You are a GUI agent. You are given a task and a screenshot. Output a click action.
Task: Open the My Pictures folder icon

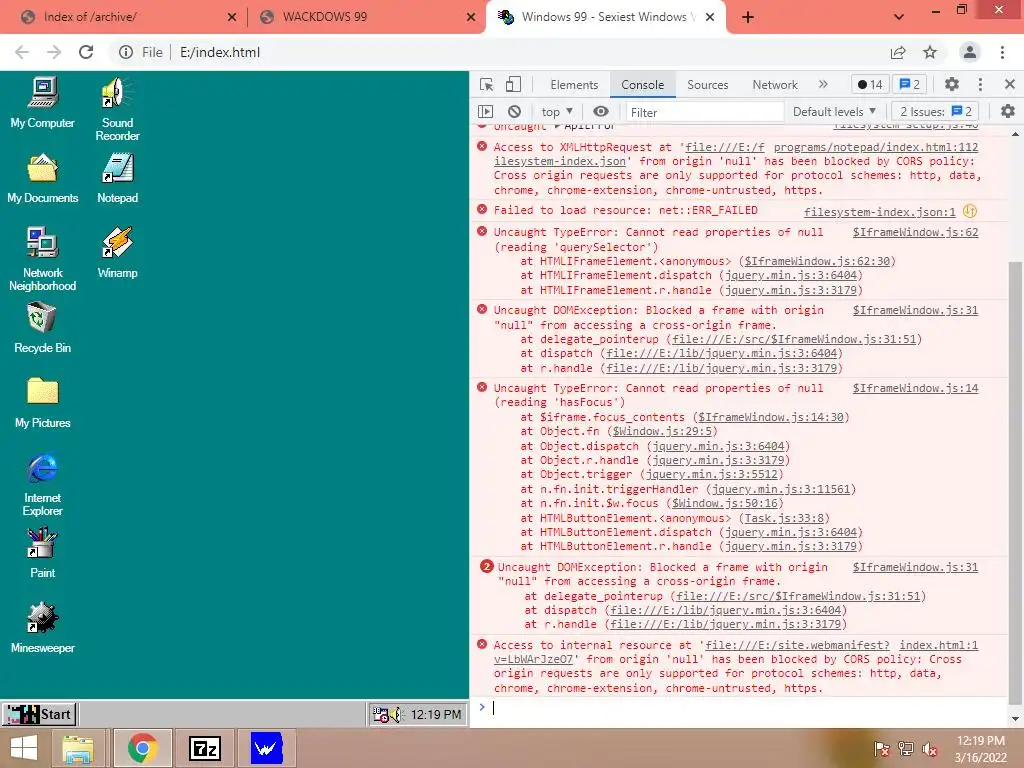point(42,403)
